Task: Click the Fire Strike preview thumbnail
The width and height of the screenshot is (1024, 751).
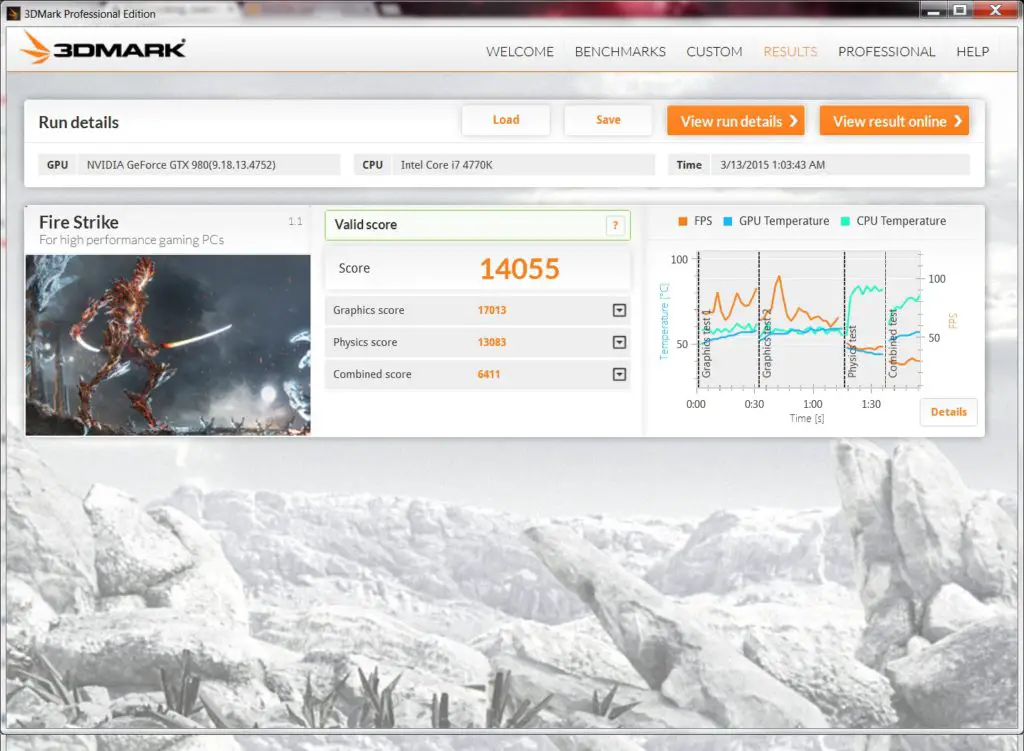Action: [168, 345]
